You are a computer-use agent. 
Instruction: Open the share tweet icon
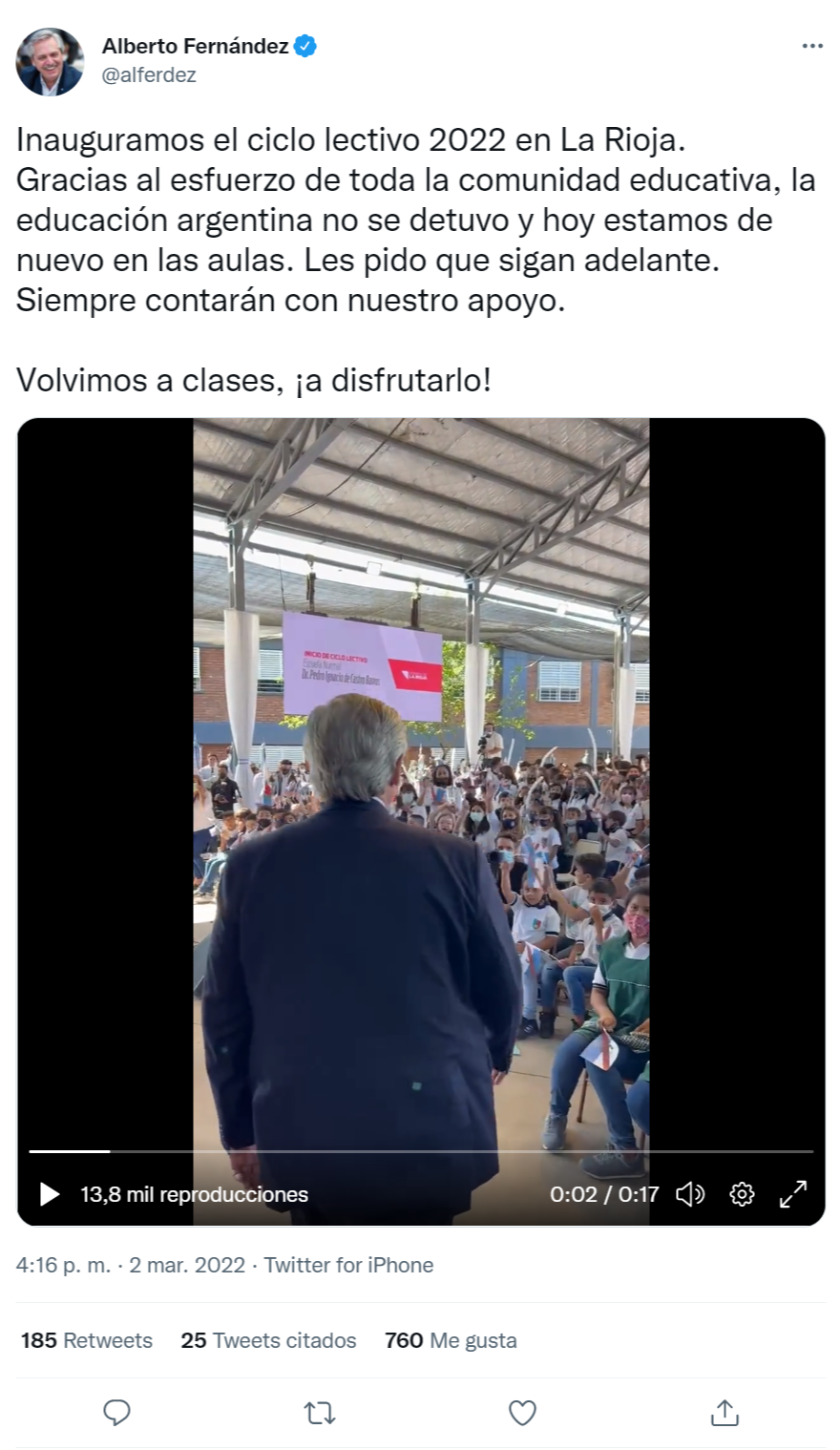(x=724, y=1412)
